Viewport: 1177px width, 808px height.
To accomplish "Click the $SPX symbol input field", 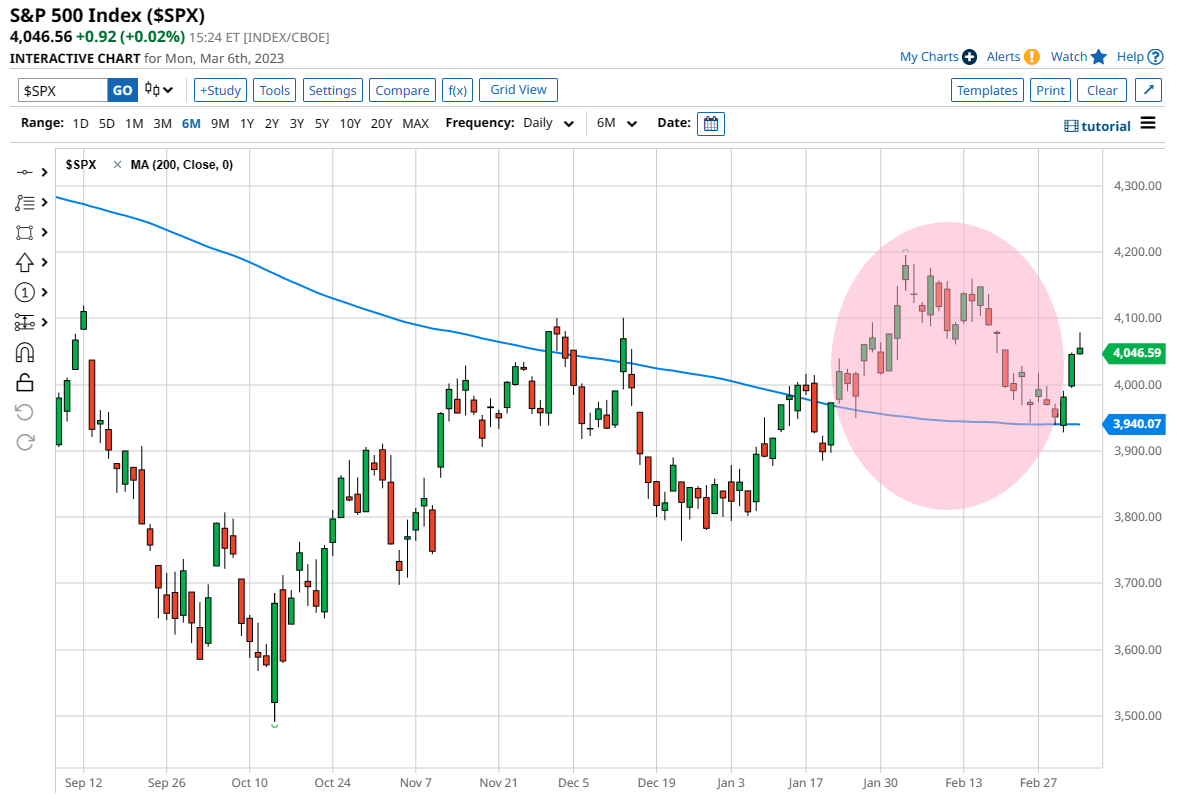I will click(63, 90).
